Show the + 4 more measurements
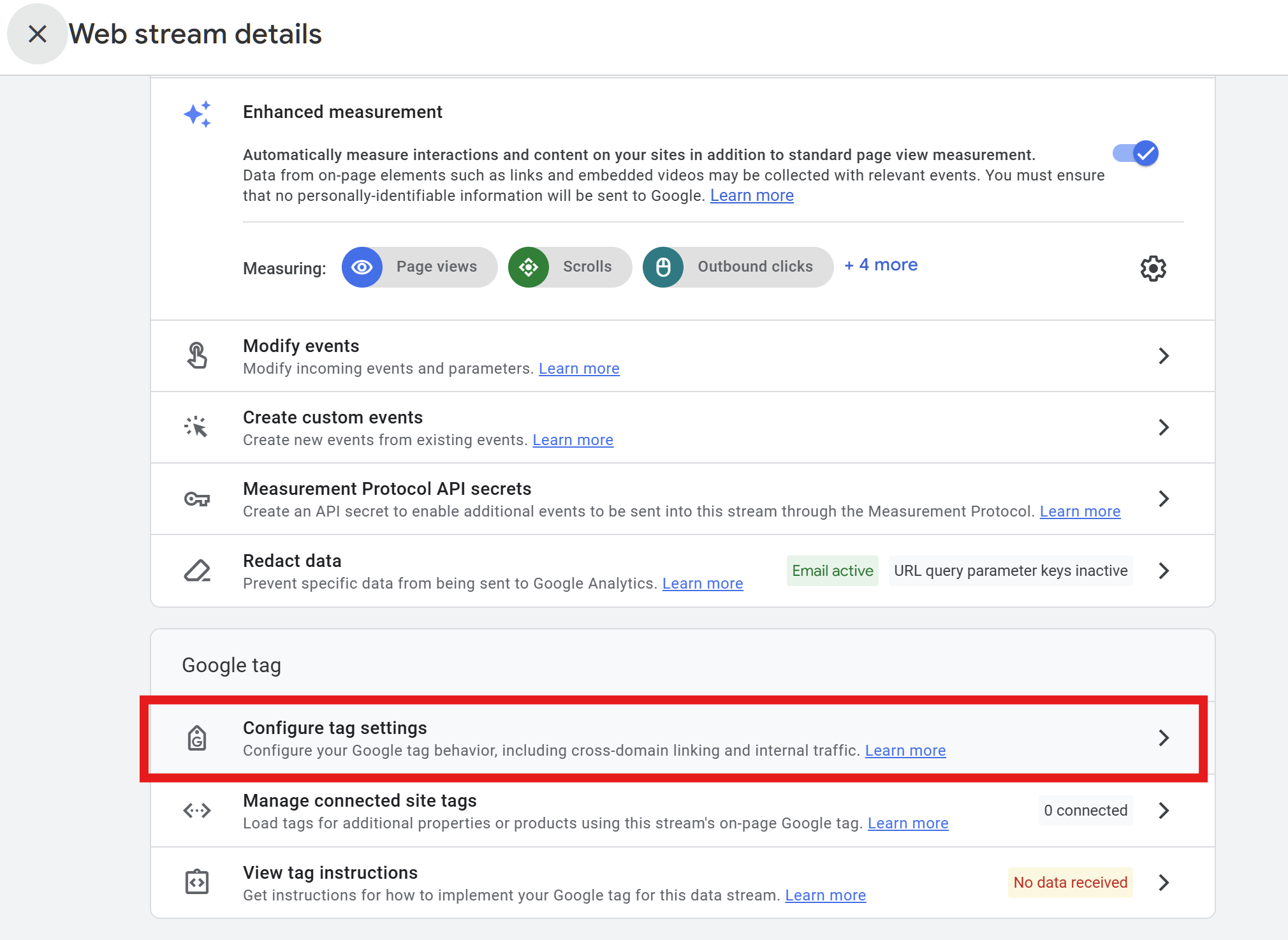 [x=881, y=265]
